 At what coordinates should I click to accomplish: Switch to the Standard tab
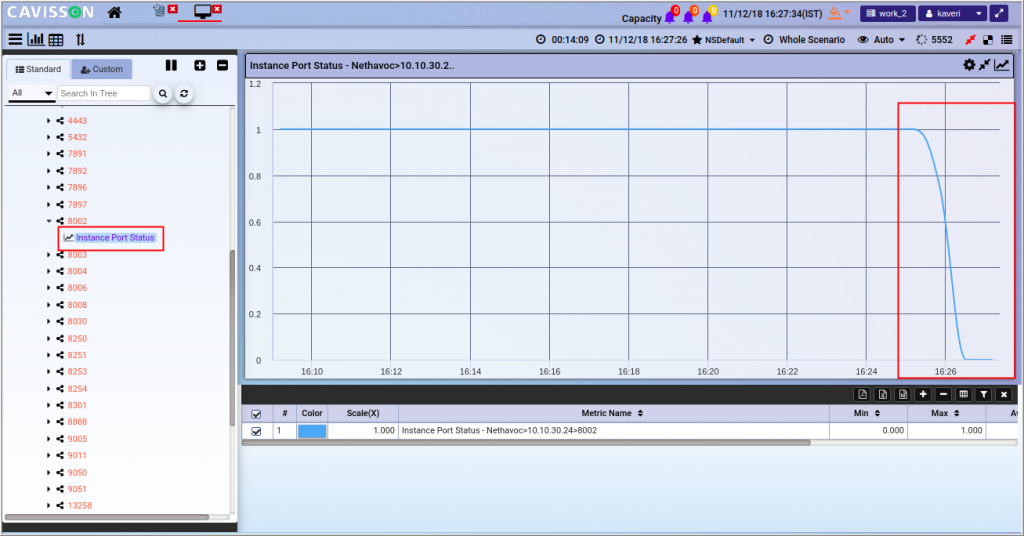click(39, 69)
